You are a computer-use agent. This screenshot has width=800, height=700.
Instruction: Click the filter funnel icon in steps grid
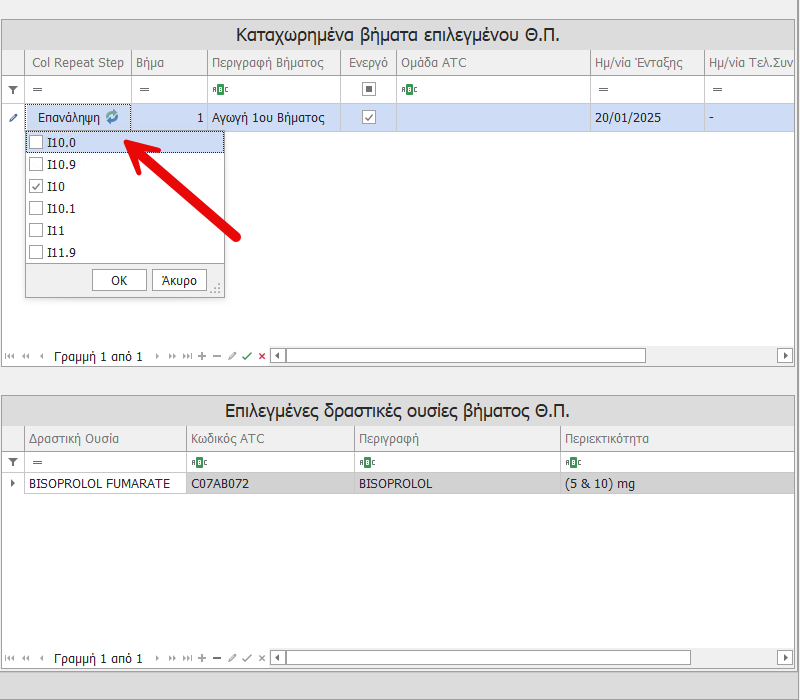(13, 90)
